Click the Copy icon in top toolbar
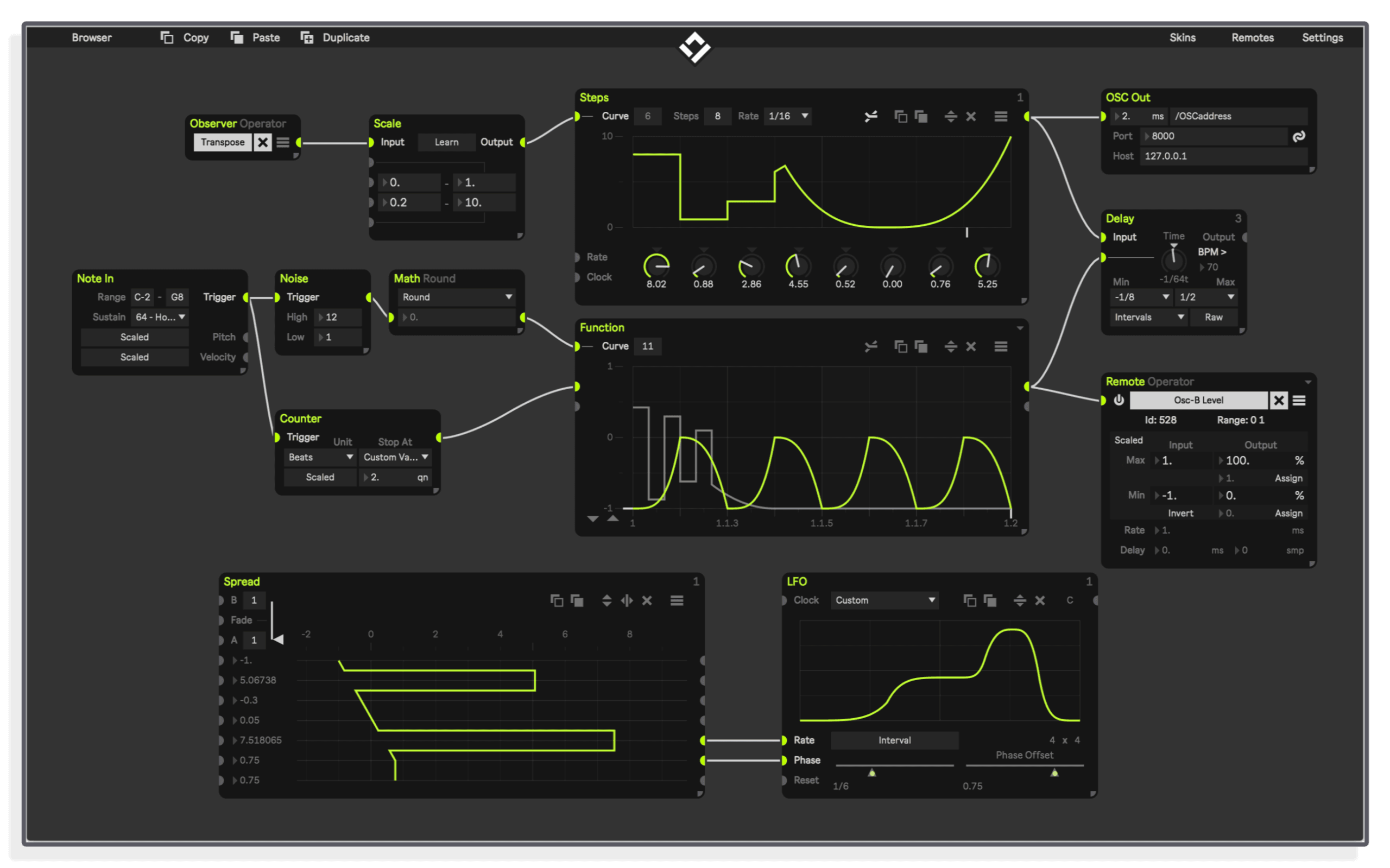This screenshot has width=1390, height=868. pos(167,37)
